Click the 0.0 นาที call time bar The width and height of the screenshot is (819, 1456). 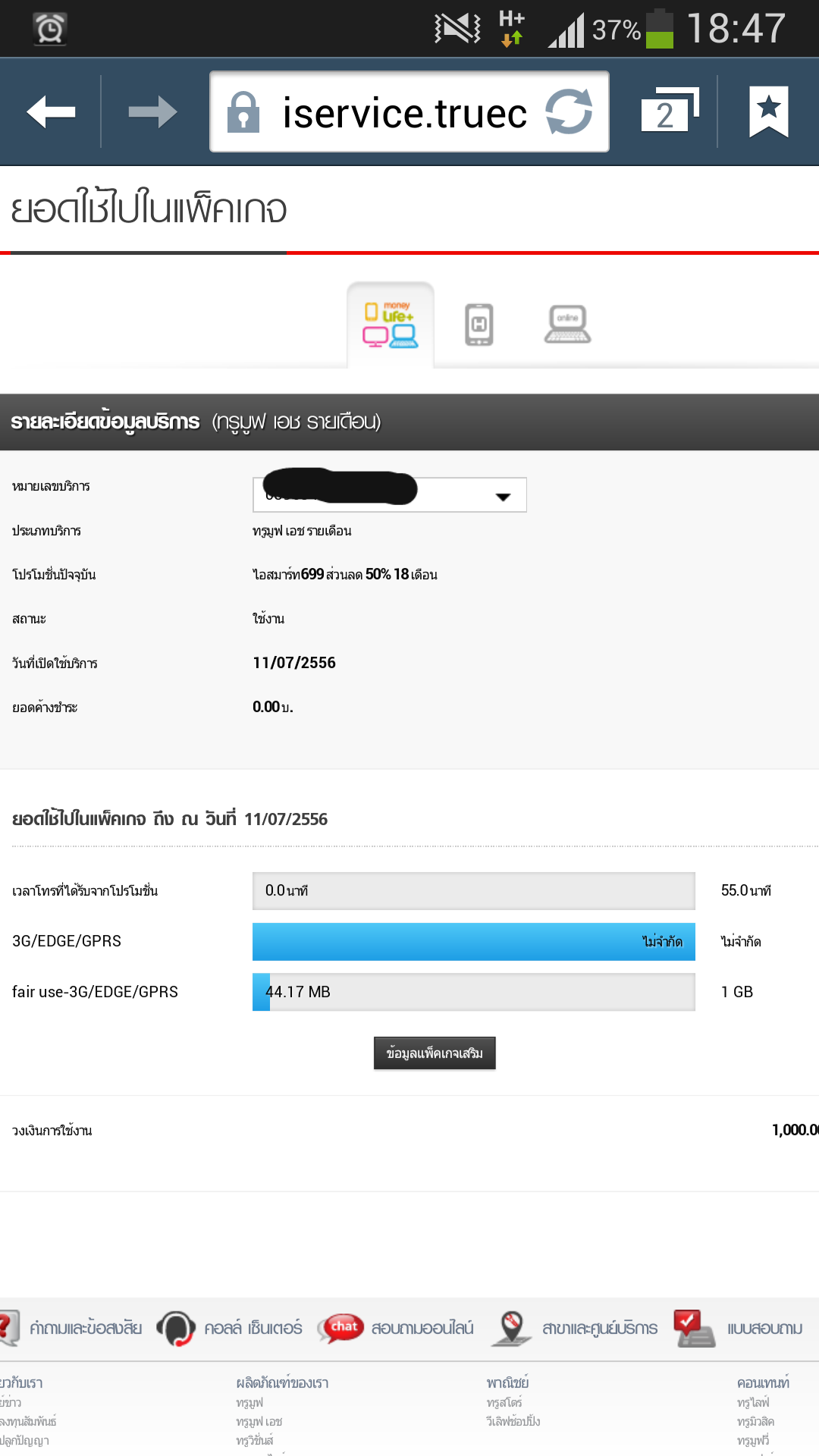tap(474, 891)
